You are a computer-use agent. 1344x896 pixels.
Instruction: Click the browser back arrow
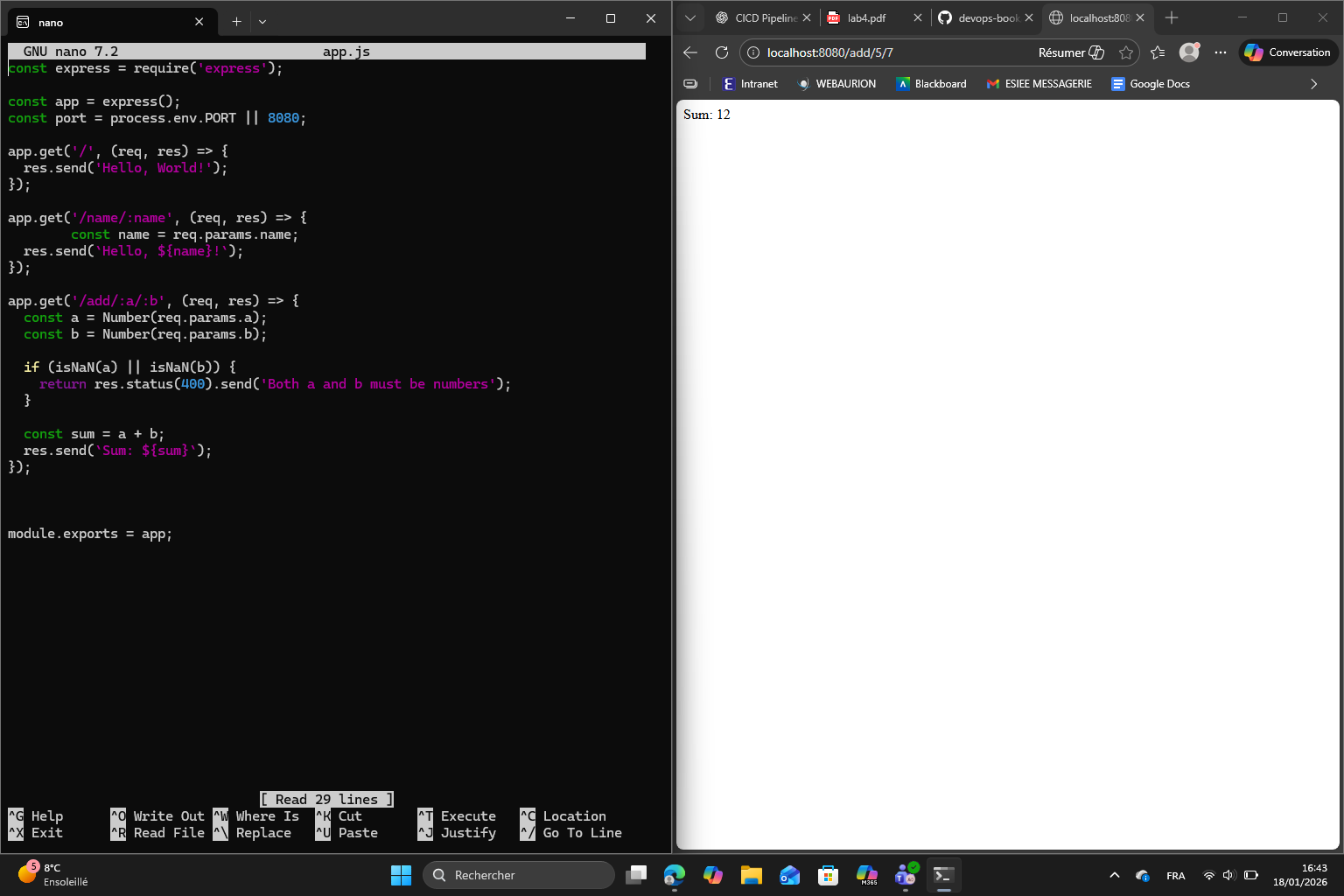click(690, 52)
